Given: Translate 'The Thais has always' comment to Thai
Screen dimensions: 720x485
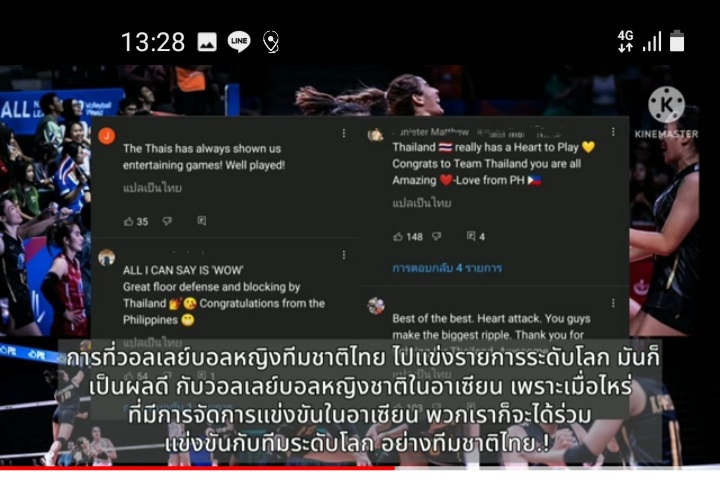Looking at the screenshot, I should [152, 188].
